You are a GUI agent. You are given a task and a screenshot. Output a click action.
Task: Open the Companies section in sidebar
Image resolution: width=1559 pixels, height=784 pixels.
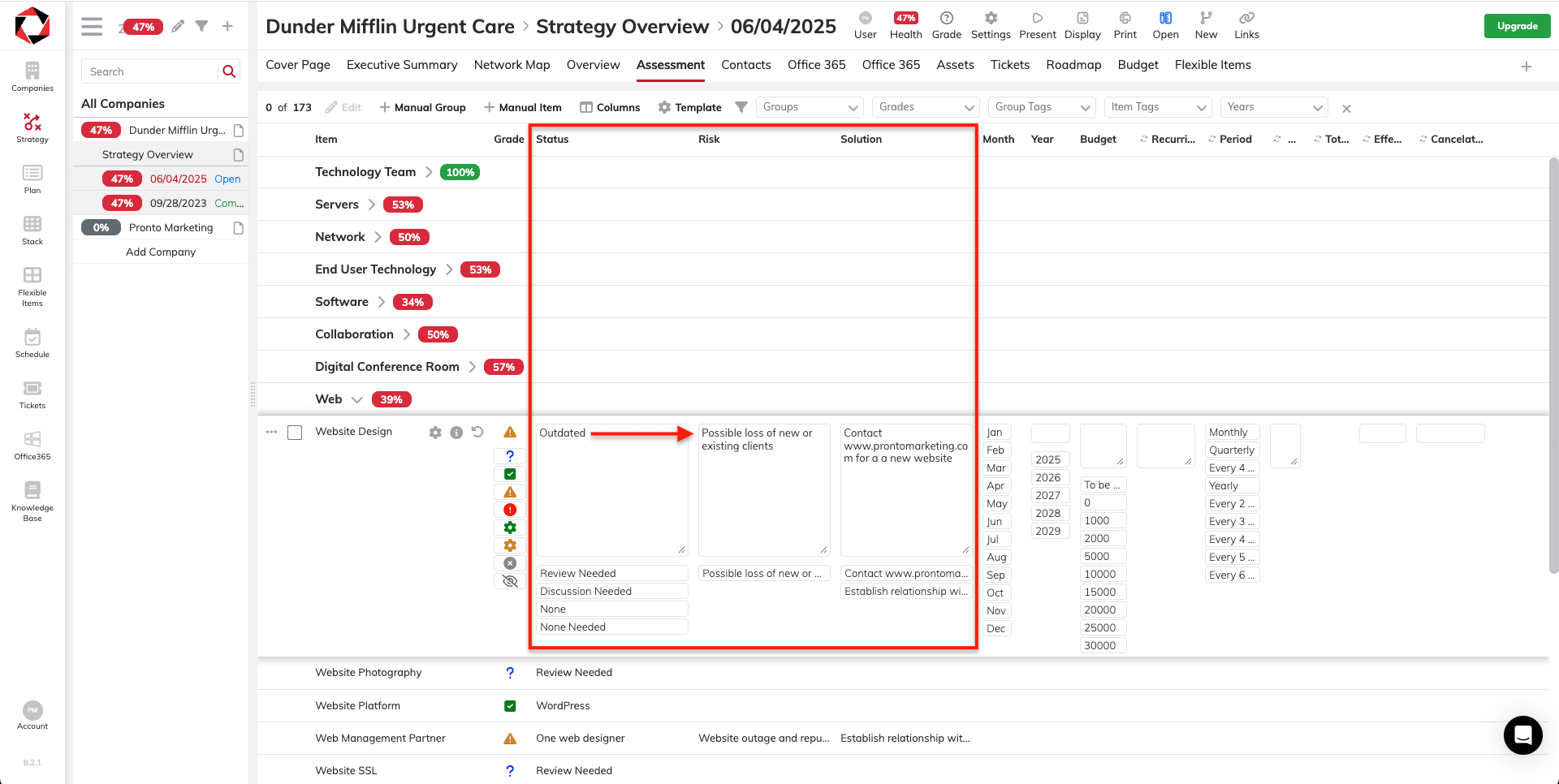coord(32,77)
